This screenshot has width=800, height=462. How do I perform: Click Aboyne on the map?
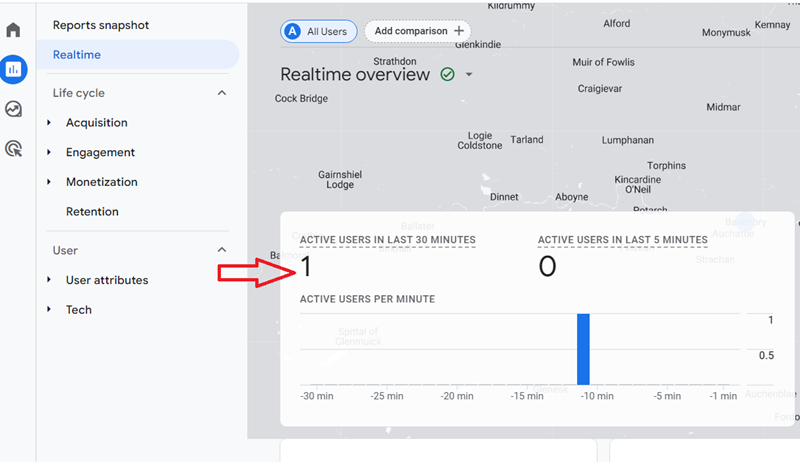pos(571,197)
